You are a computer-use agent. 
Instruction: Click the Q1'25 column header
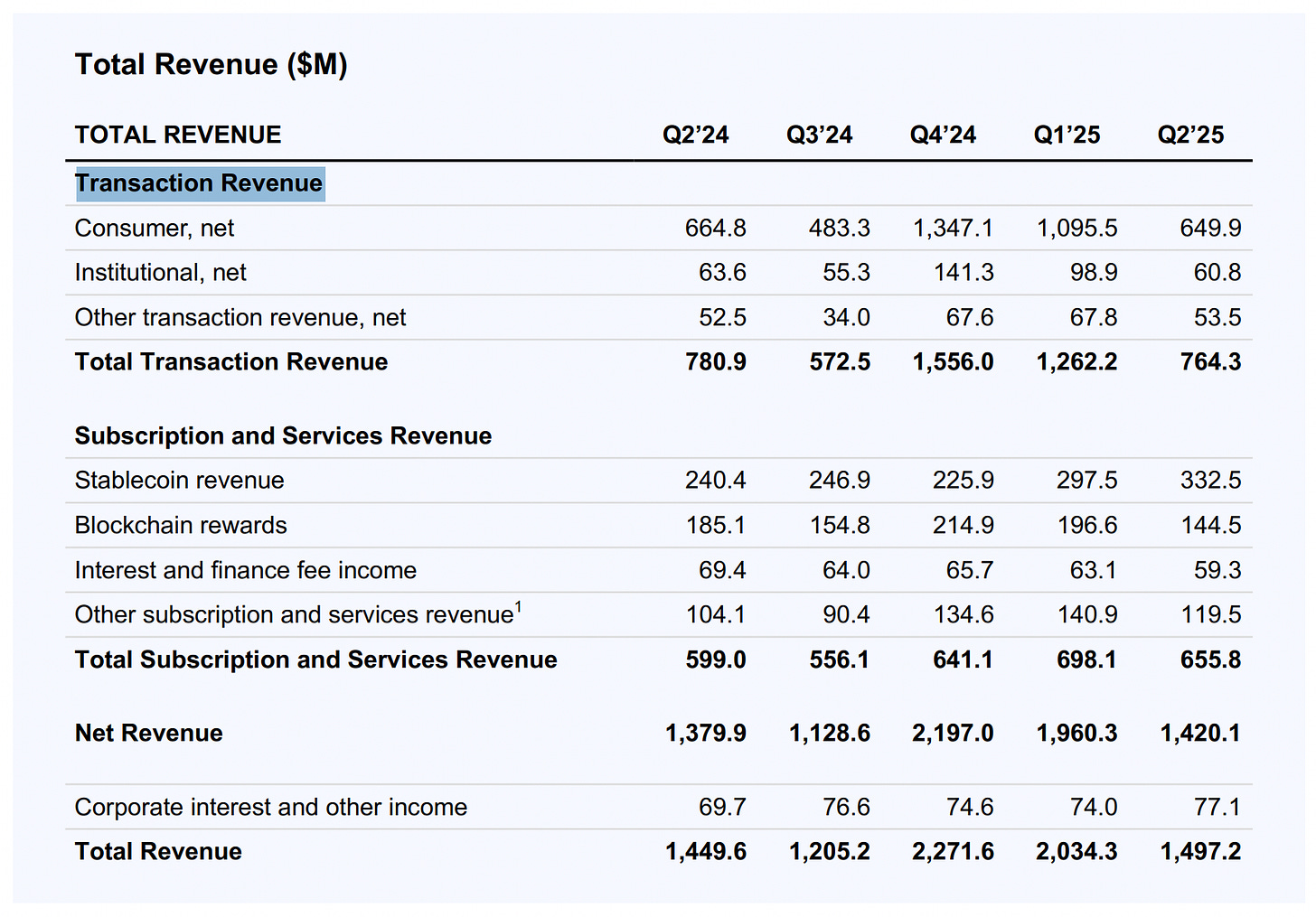pyautogui.click(x=1067, y=135)
